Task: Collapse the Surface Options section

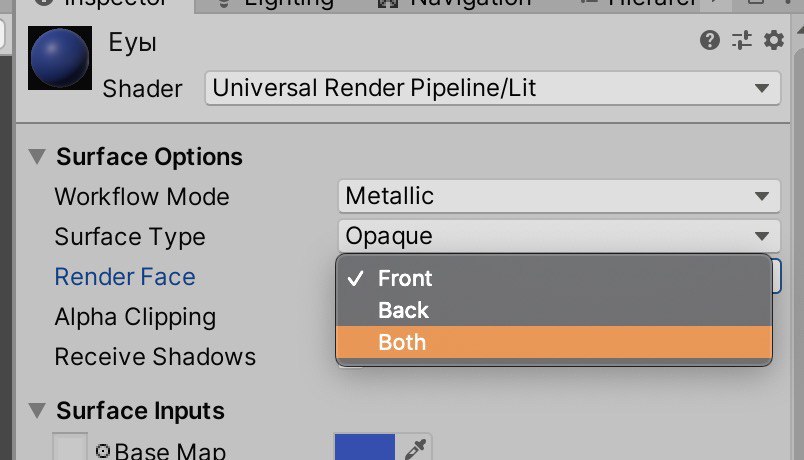Action: (37, 156)
